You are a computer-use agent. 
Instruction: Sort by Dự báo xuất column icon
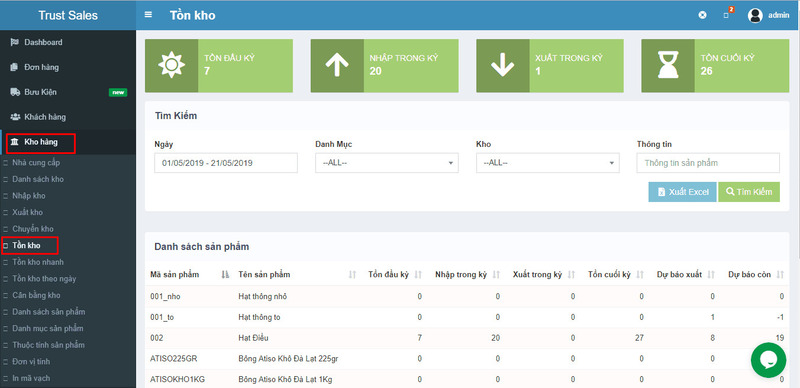tap(711, 275)
